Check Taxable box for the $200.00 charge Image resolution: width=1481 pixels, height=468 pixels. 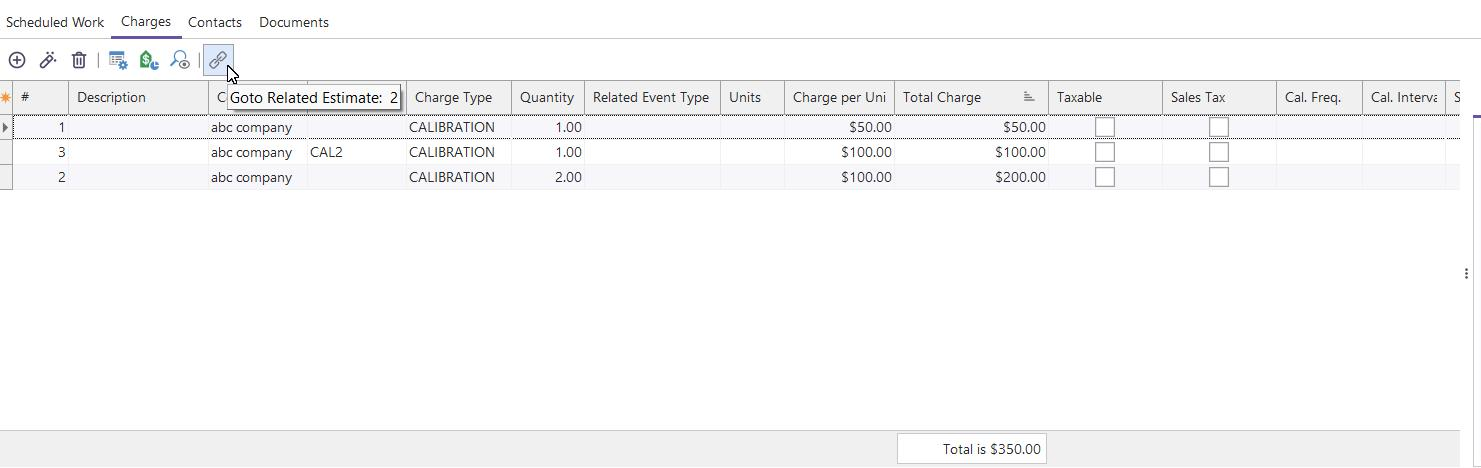(1105, 178)
